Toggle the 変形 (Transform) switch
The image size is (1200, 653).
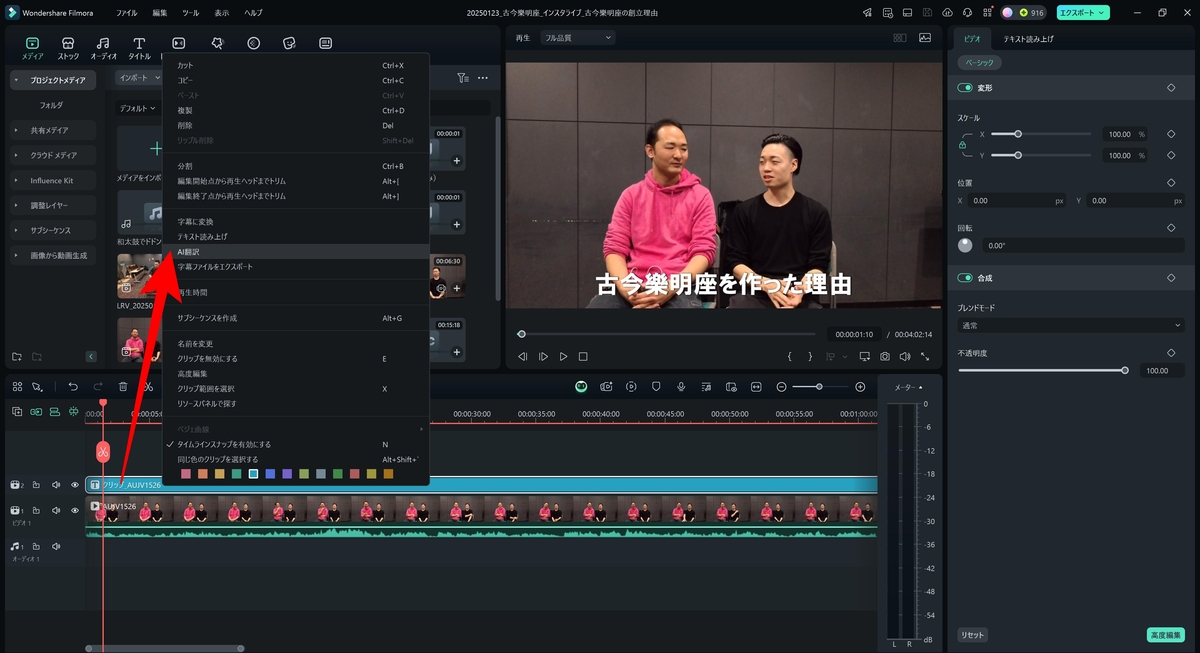[965, 88]
